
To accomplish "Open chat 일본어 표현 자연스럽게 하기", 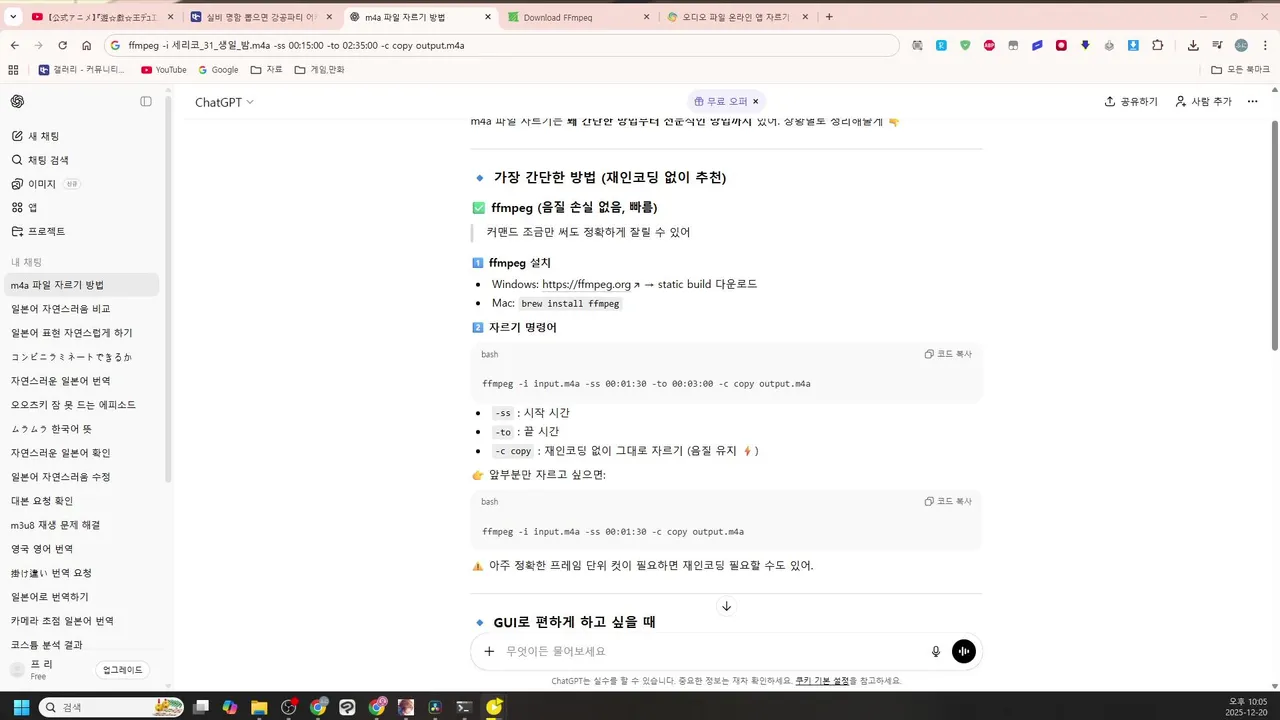I will point(82,333).
